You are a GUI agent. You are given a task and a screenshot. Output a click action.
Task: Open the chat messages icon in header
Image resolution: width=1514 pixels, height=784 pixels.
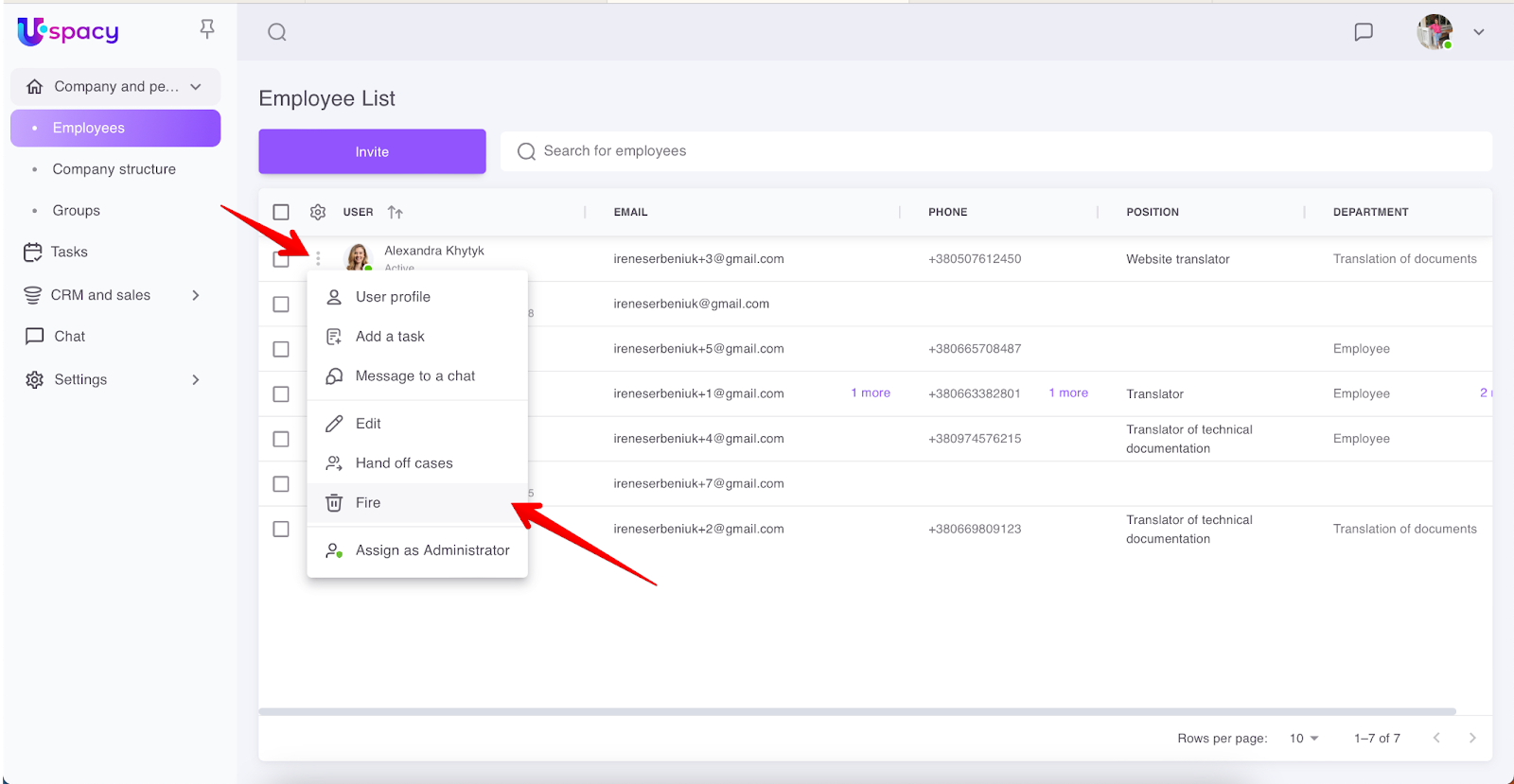click(x=1364, y=32)
